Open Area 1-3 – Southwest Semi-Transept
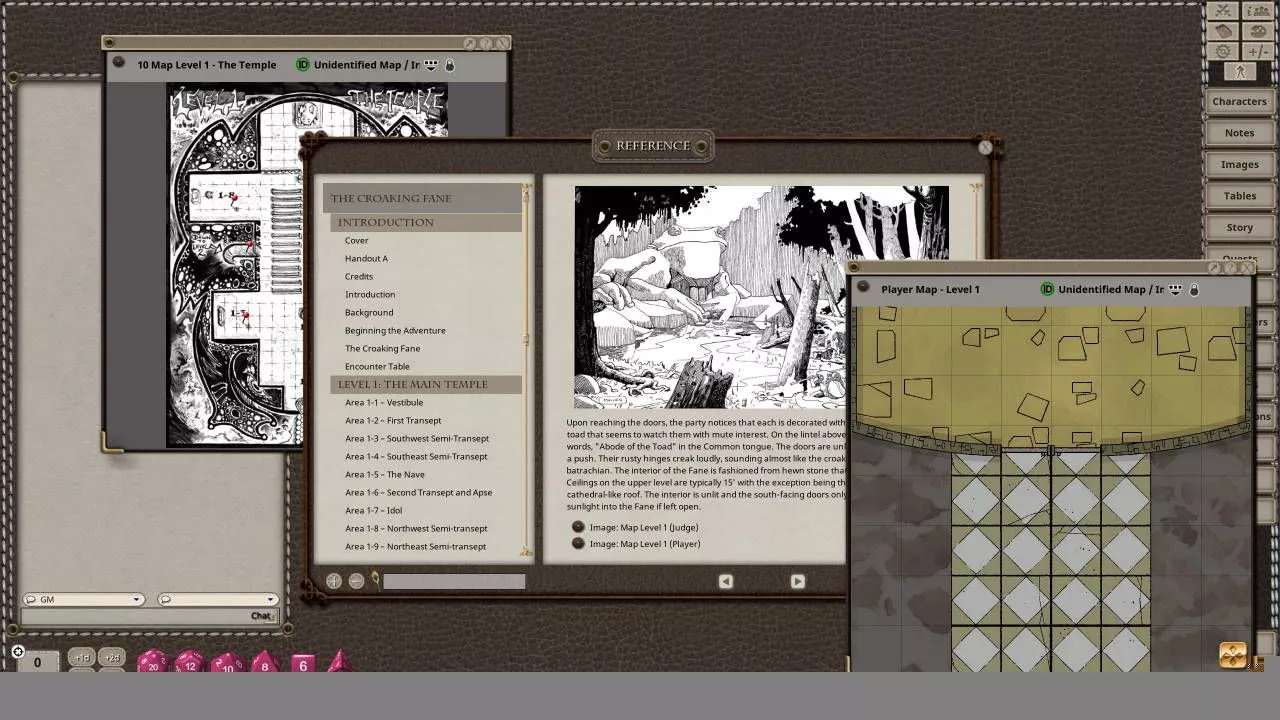This screenshot has height=720, width=1280. (x=417, y=438)
